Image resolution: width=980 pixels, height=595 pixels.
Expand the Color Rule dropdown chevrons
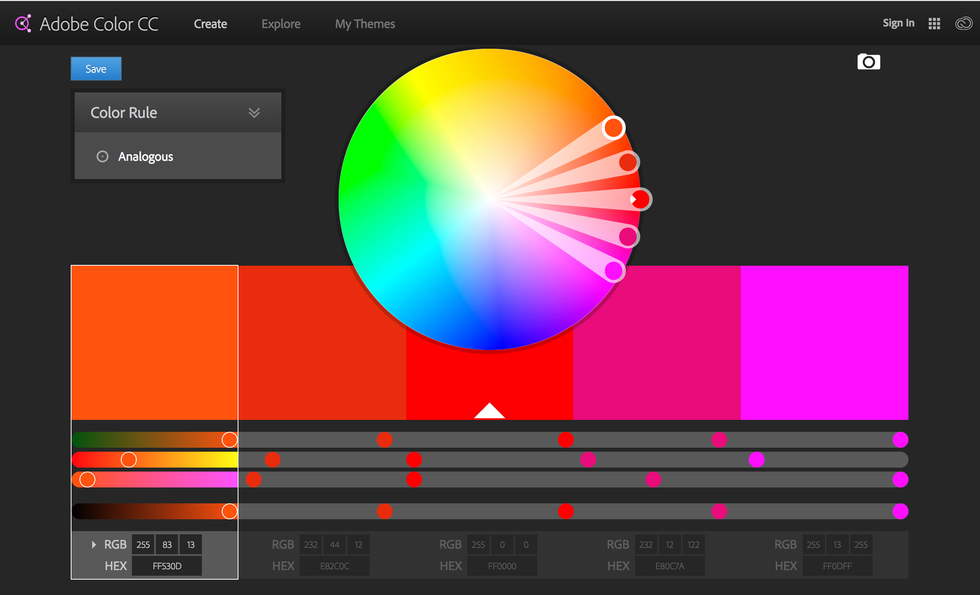[254, 113]
